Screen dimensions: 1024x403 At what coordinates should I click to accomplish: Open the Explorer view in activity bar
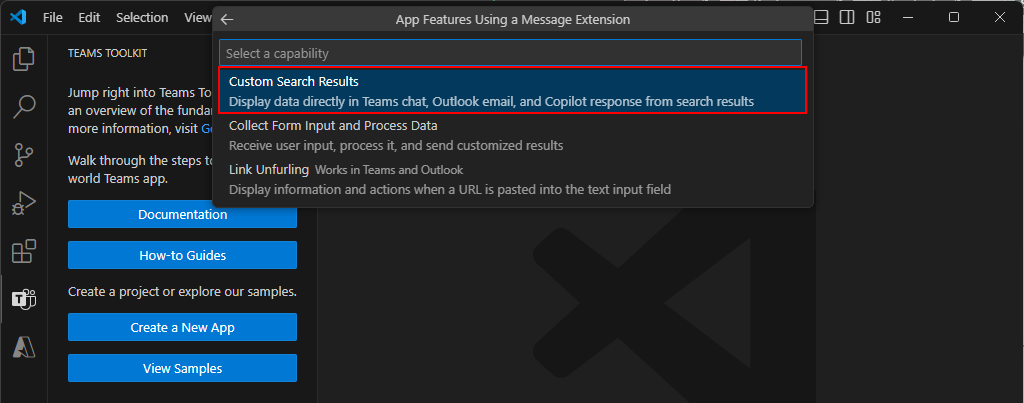point(24,59)
